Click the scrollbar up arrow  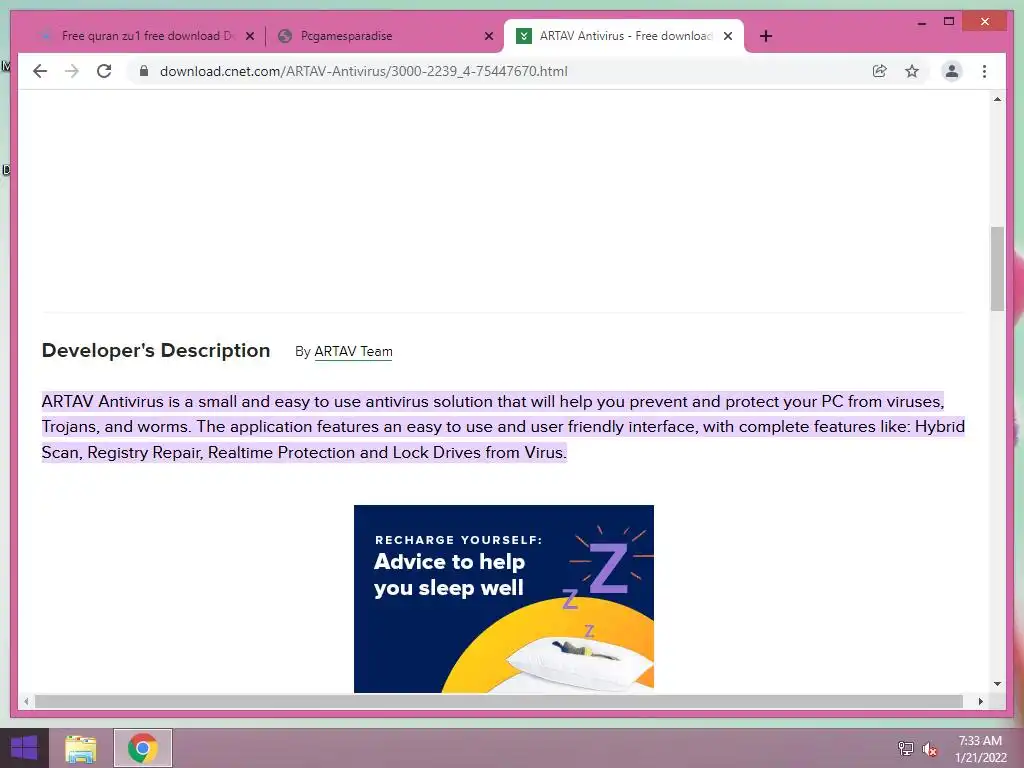pos(997,99)
